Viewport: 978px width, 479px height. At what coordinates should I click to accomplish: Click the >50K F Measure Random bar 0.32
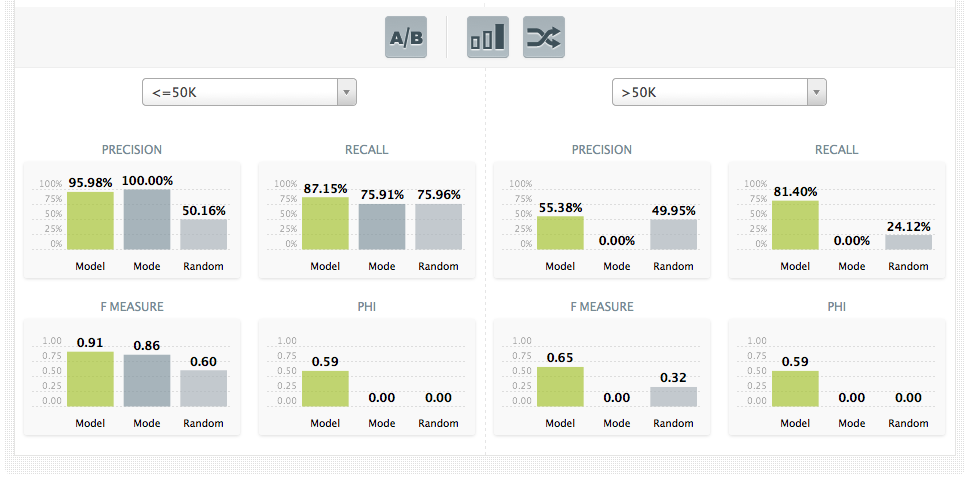point(674,397)
